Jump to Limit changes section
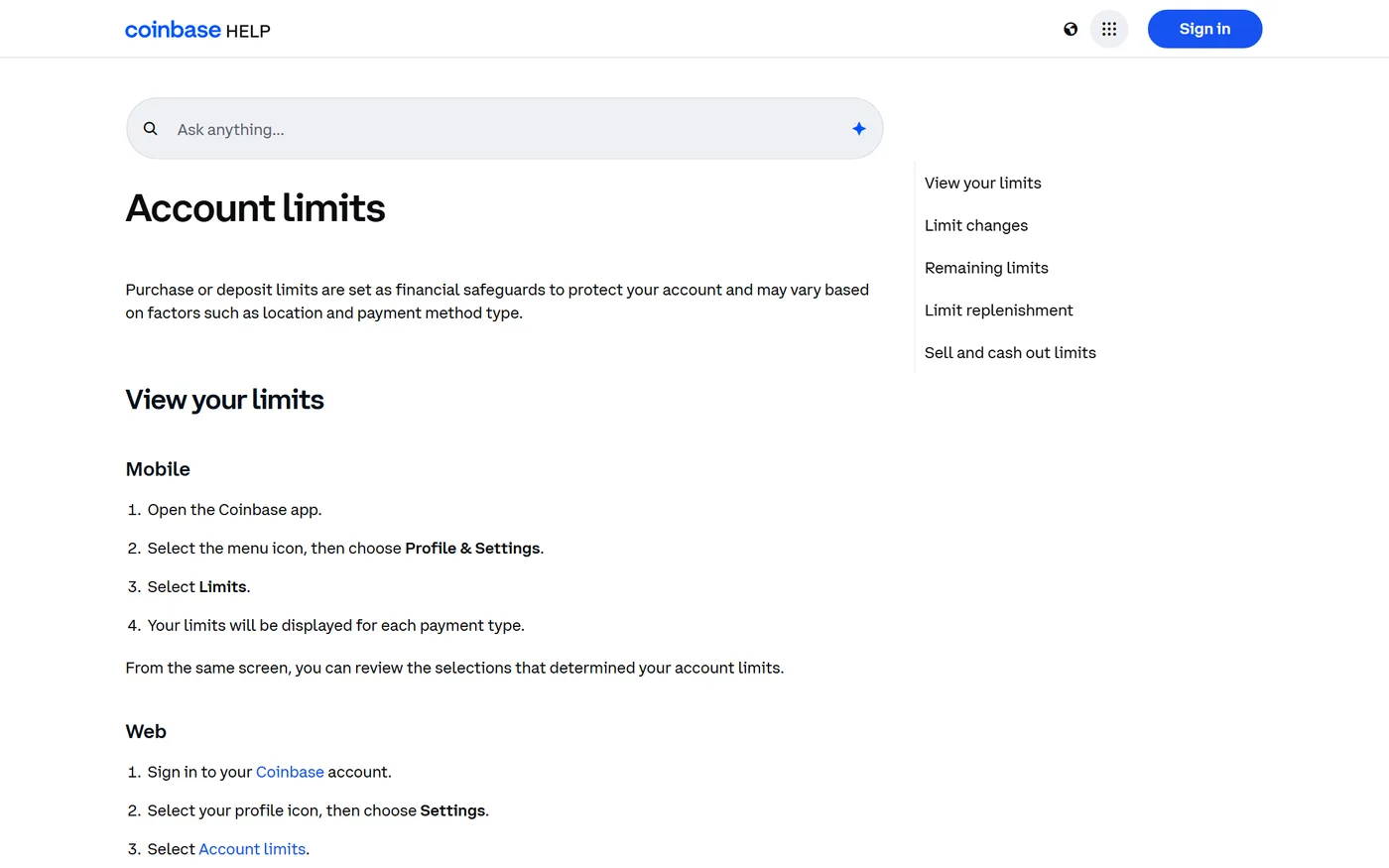Viewport: 1389px width, 868px height. [976, 226]
